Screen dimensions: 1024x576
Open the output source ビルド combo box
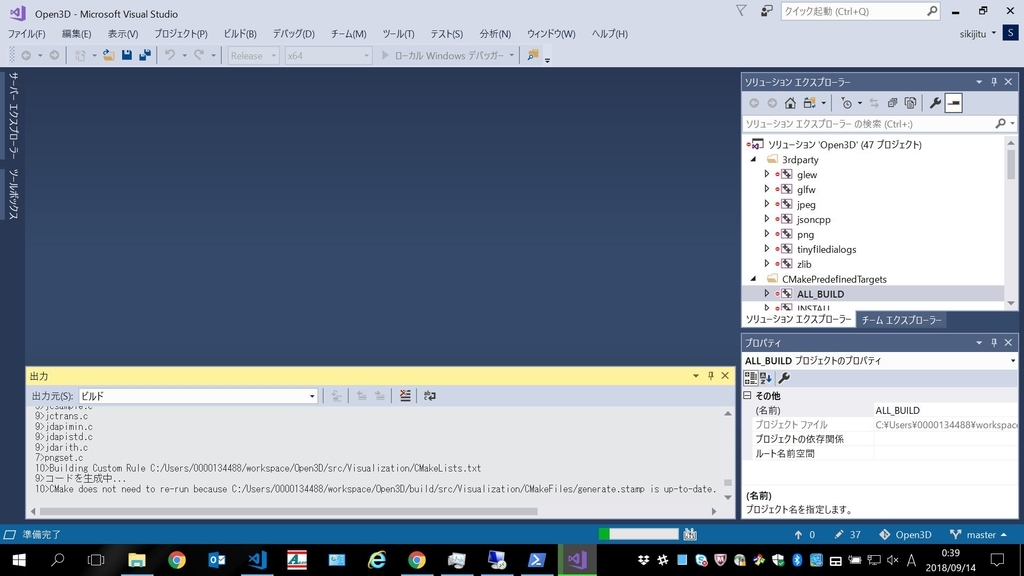[x=198, y=396]
